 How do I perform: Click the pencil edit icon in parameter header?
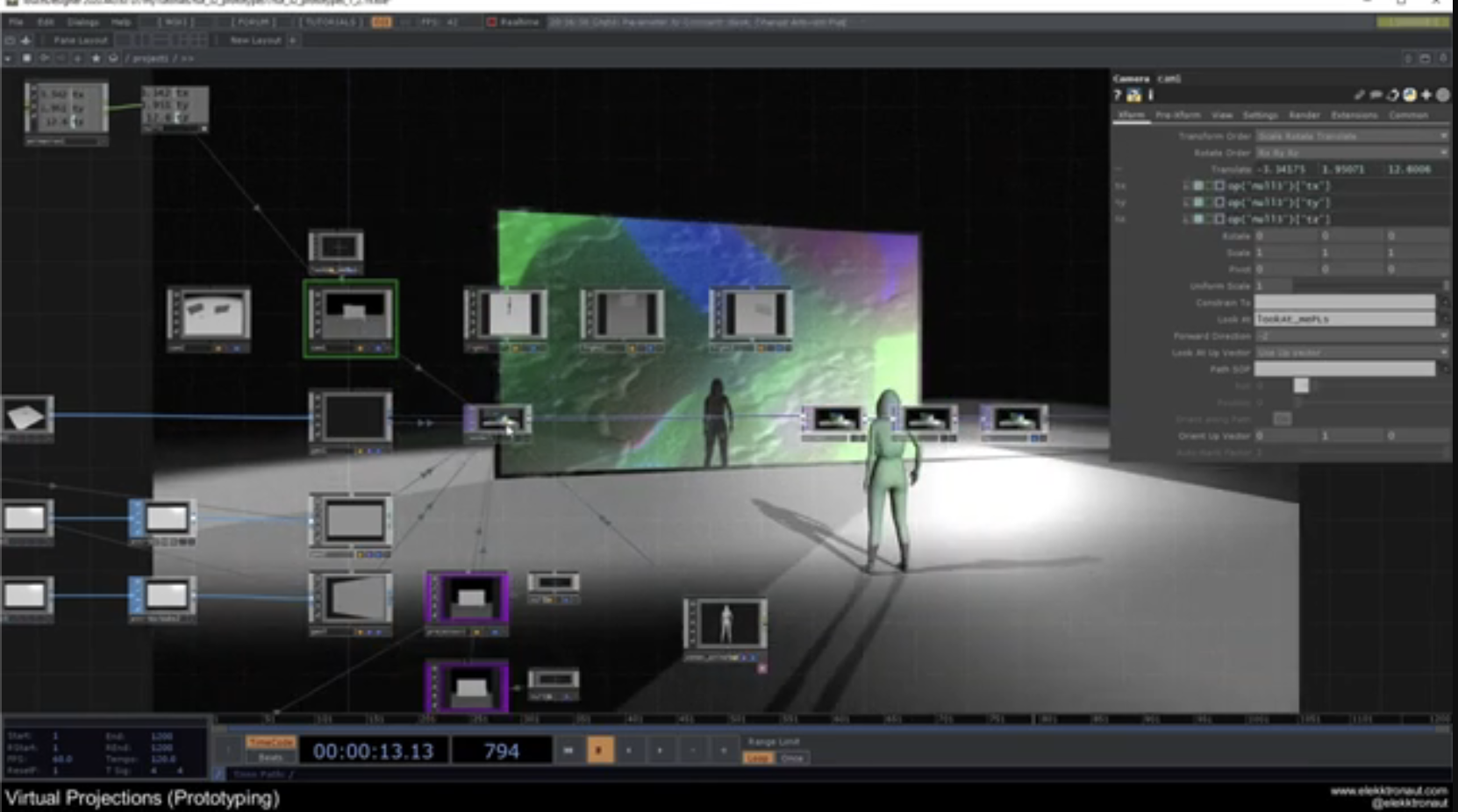[x=1360, y=95]
